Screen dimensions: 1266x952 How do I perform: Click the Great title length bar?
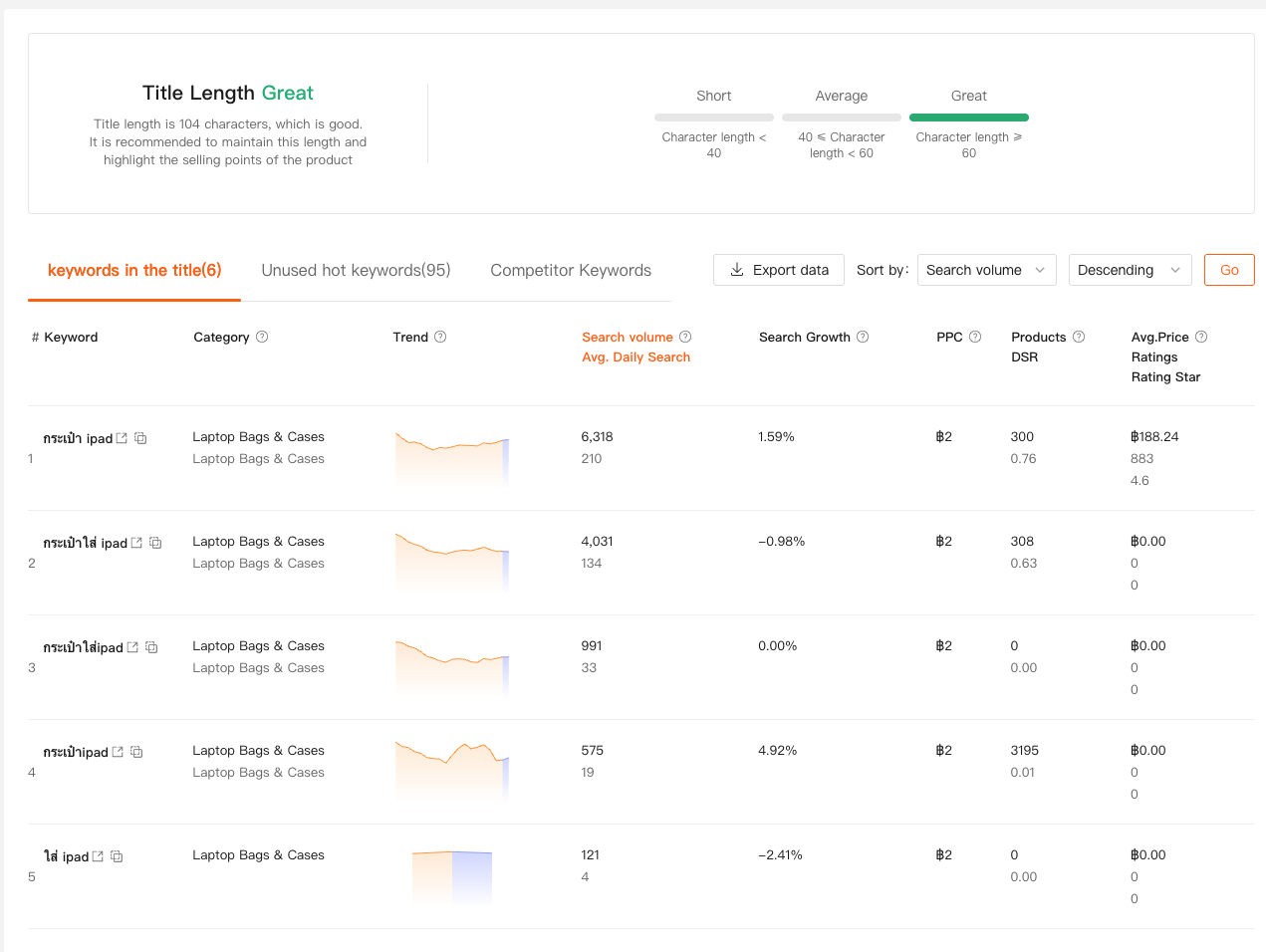[968, 118]
